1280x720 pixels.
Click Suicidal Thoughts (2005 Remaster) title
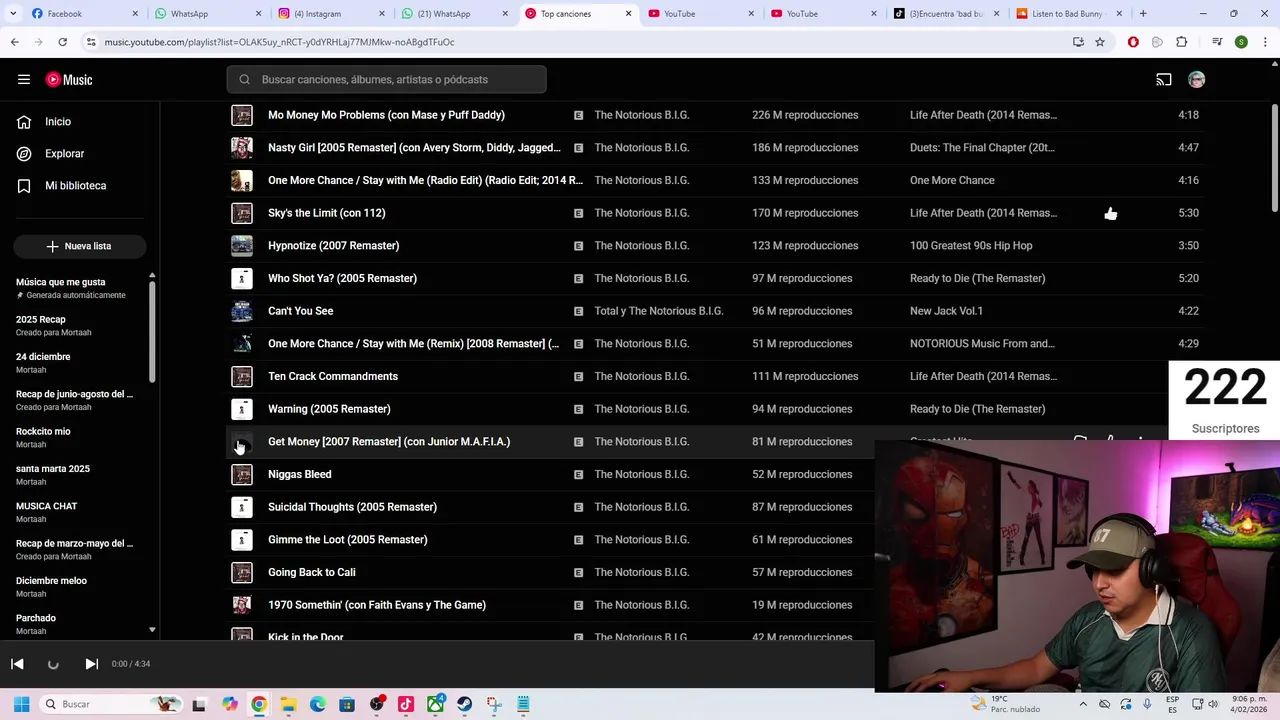click(352, 507)
